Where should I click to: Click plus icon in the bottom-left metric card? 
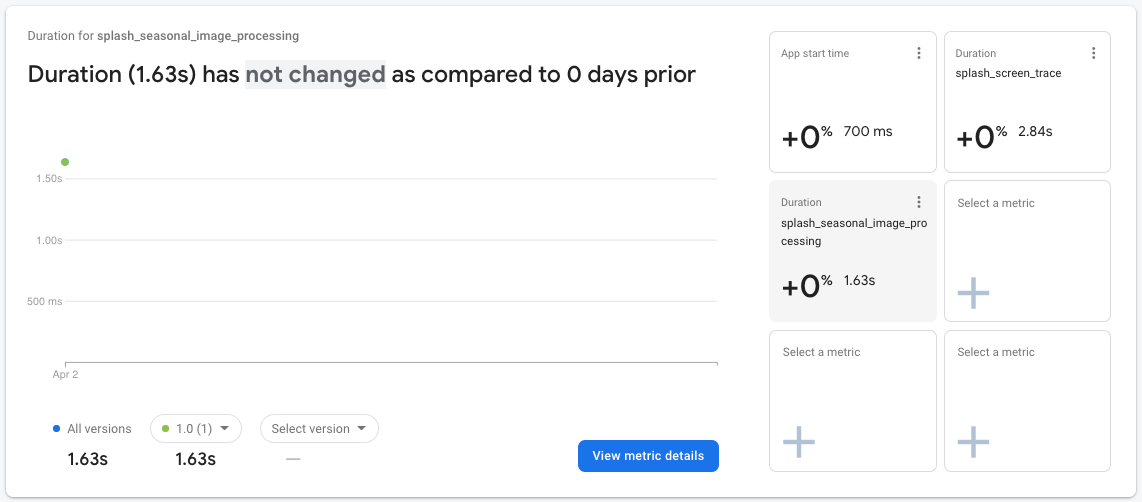[x=798, y=441]
